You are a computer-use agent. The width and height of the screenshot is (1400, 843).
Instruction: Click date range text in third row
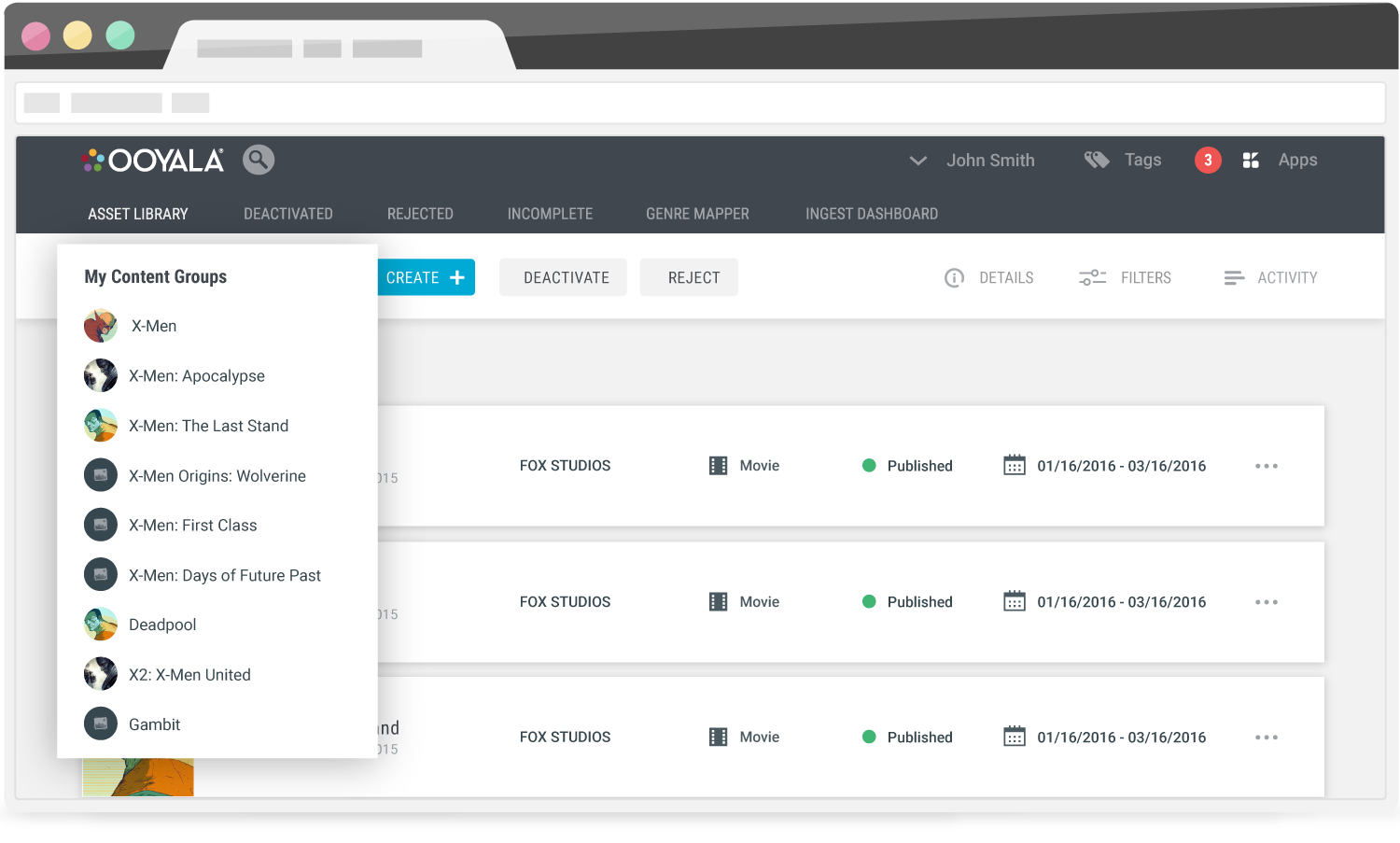[x=1121, y=738]
